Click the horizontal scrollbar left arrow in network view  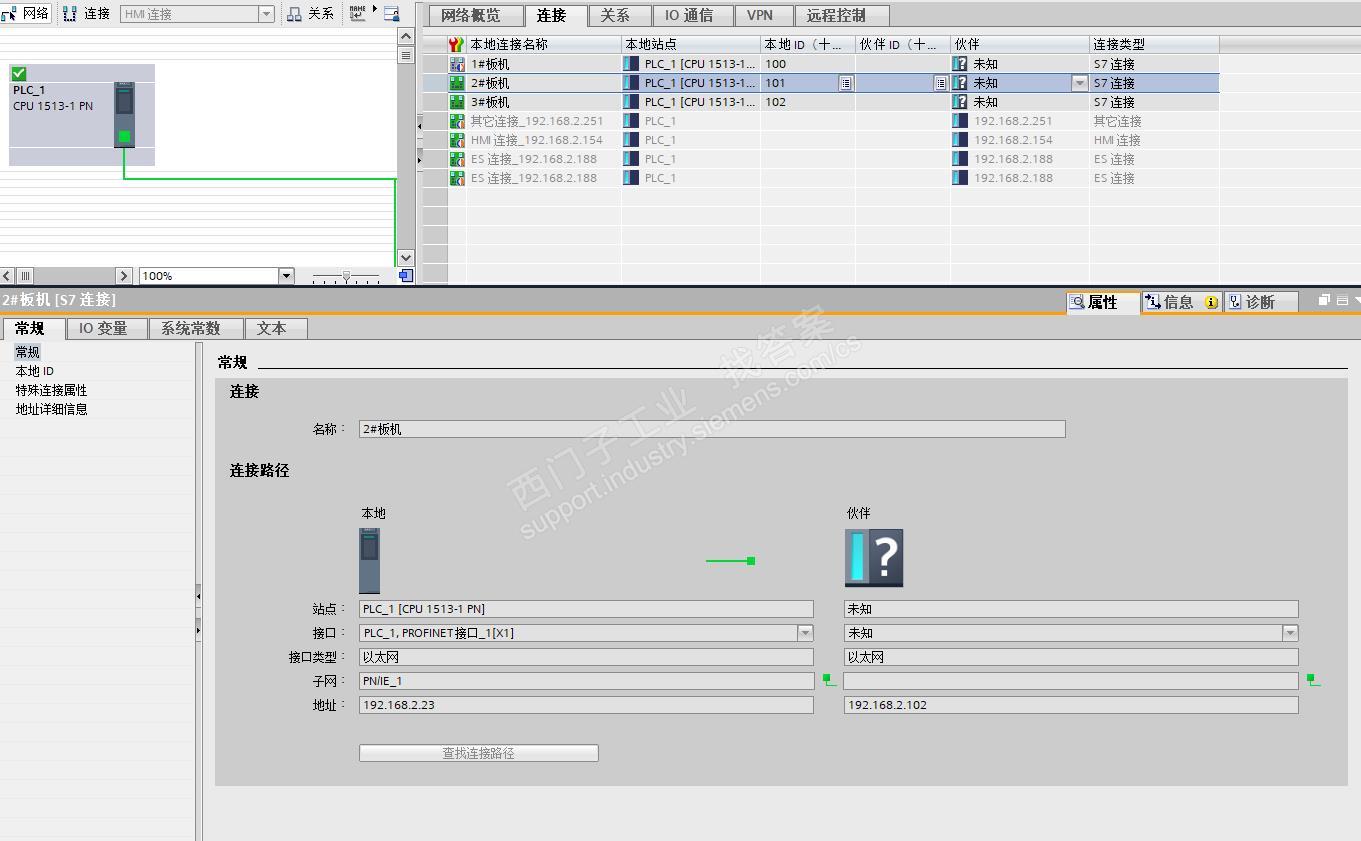[7, 276]
